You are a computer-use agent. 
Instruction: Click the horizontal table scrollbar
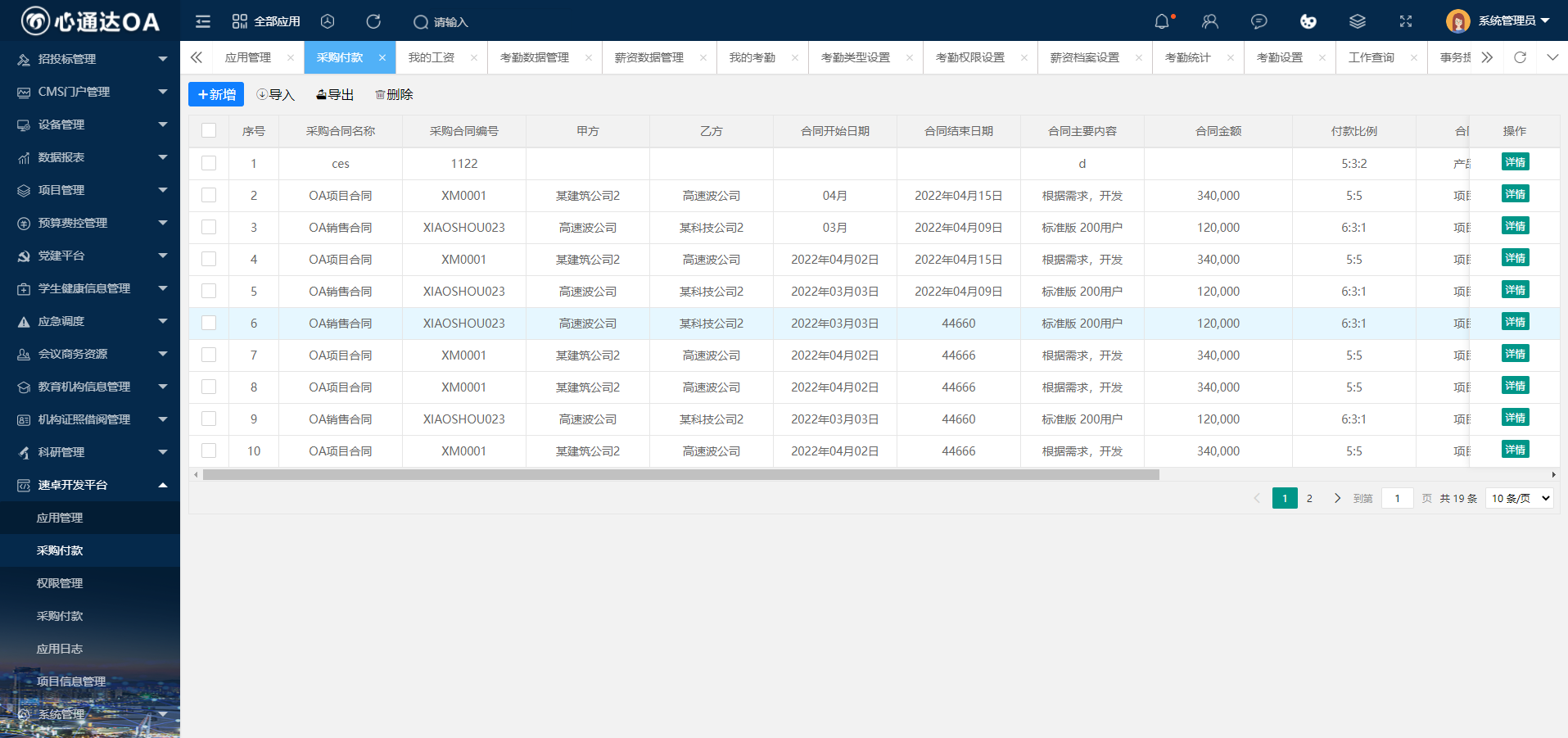coord(681,474)
